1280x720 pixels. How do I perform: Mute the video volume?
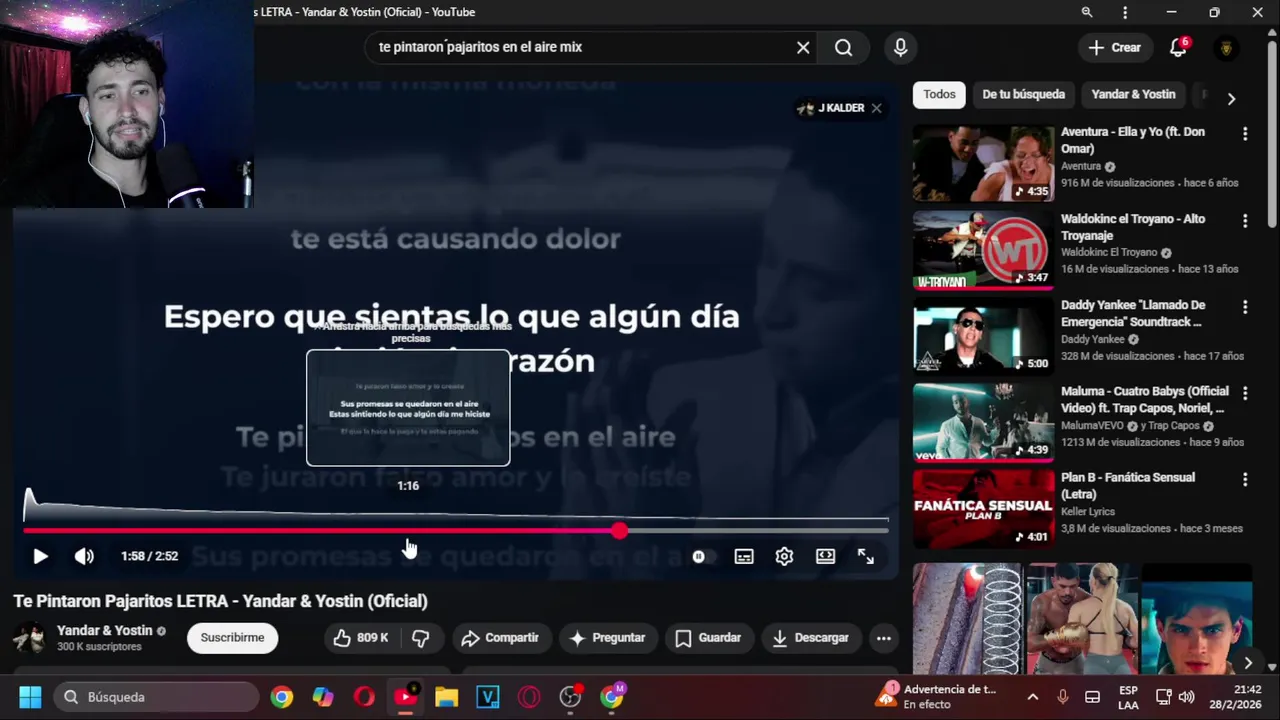pyautogui.click(x=84, y=556)
